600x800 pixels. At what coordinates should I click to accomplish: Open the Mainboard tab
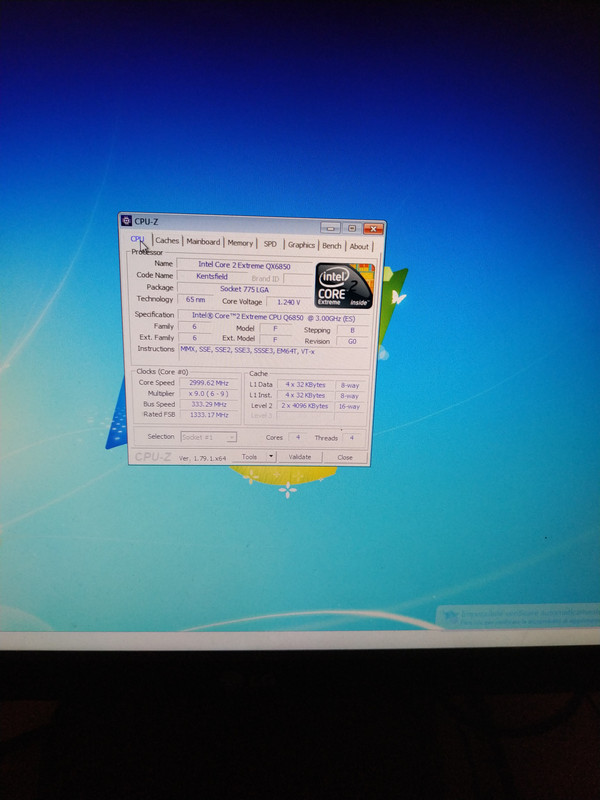(203, 242)
